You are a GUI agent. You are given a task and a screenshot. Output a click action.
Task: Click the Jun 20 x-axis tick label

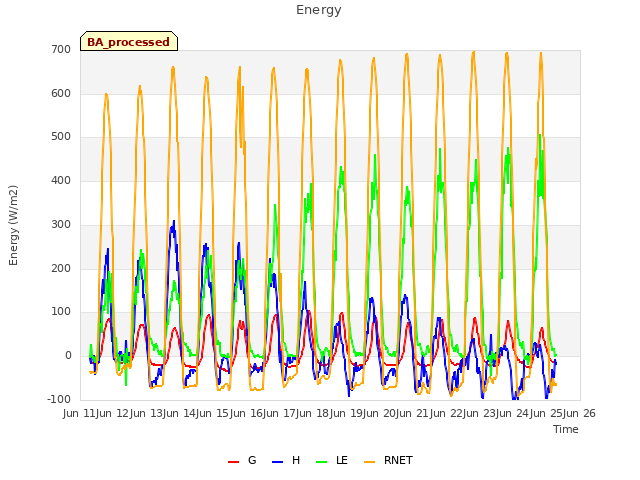[x=379, y=413]
